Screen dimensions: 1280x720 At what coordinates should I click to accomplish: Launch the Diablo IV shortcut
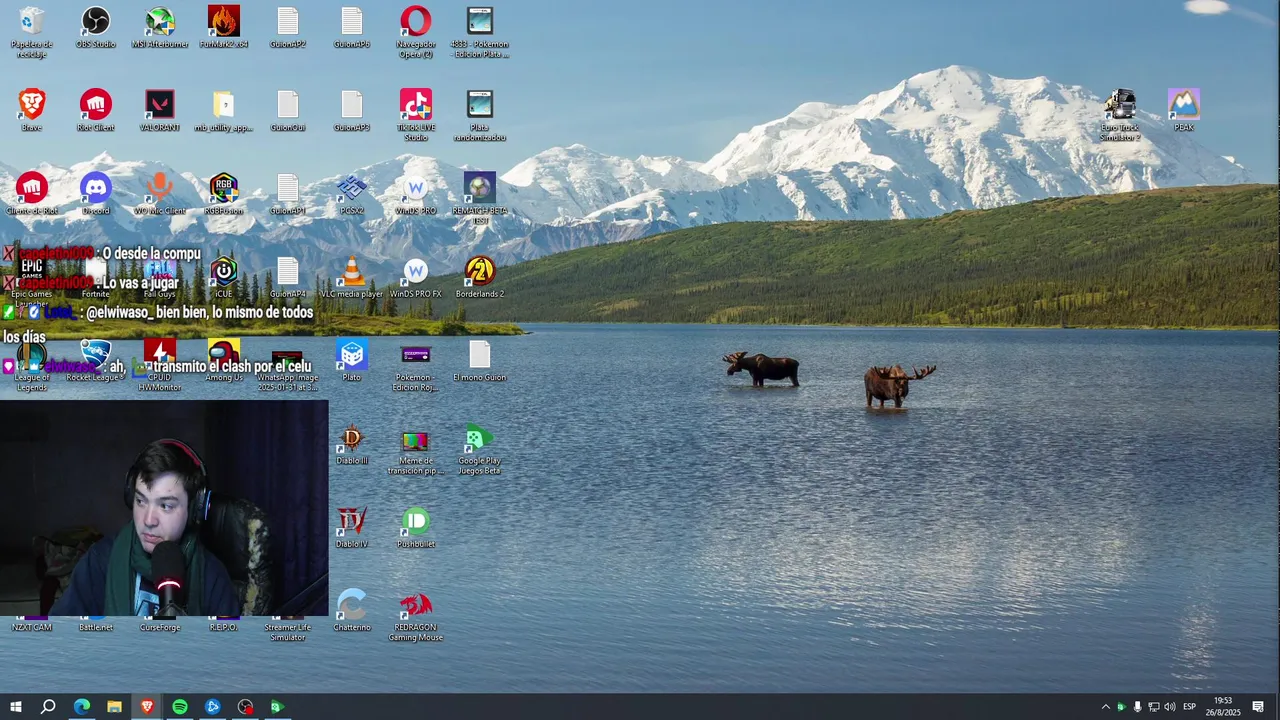[352, 527]
